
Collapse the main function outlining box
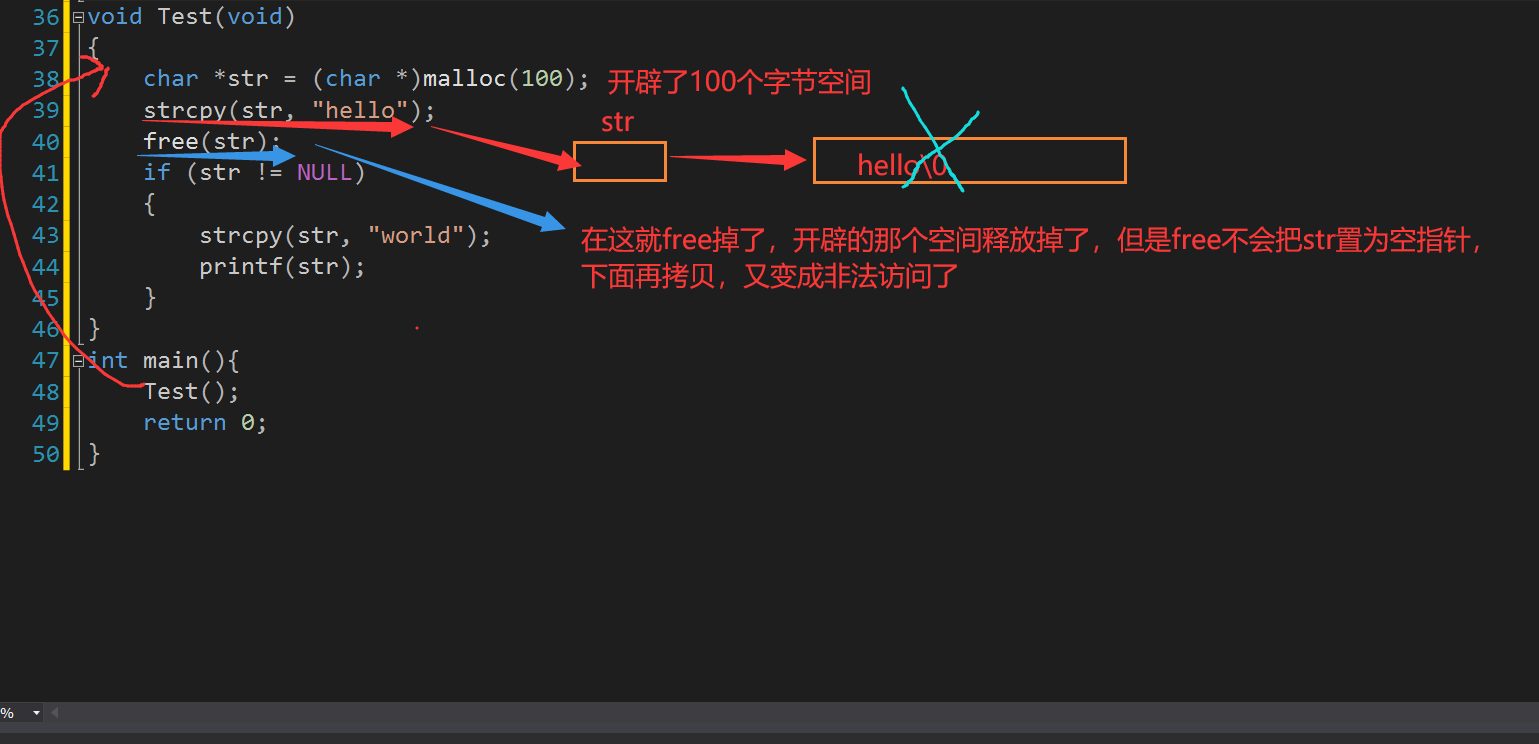pos(78,360)
